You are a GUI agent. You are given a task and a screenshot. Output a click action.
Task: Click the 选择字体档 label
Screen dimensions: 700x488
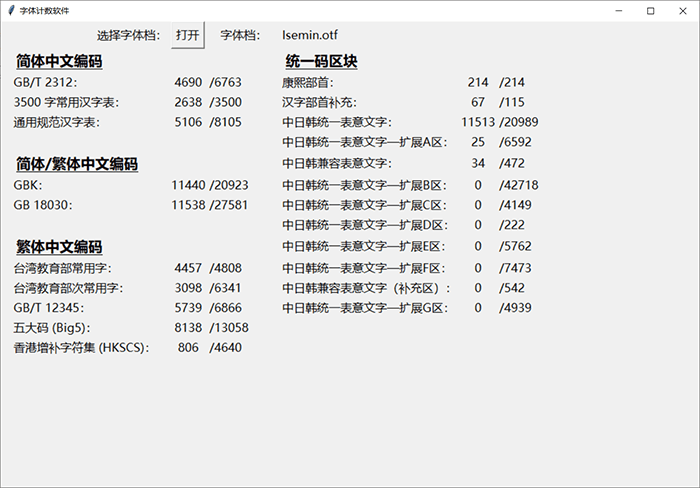pos(128,35)
